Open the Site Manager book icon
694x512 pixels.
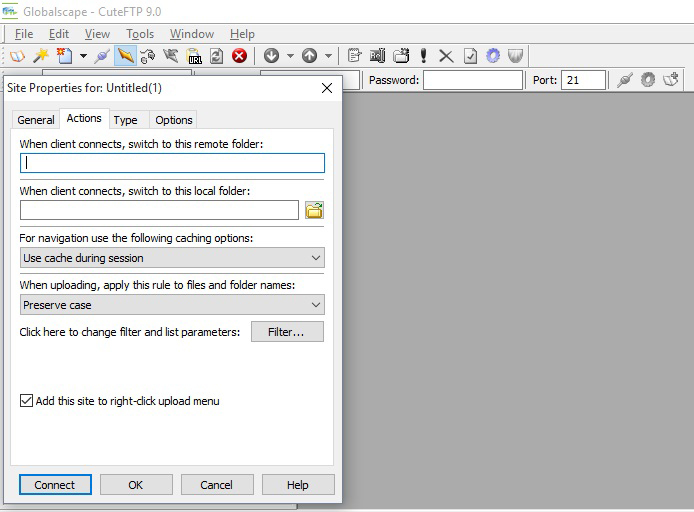(x=17, y=56)
